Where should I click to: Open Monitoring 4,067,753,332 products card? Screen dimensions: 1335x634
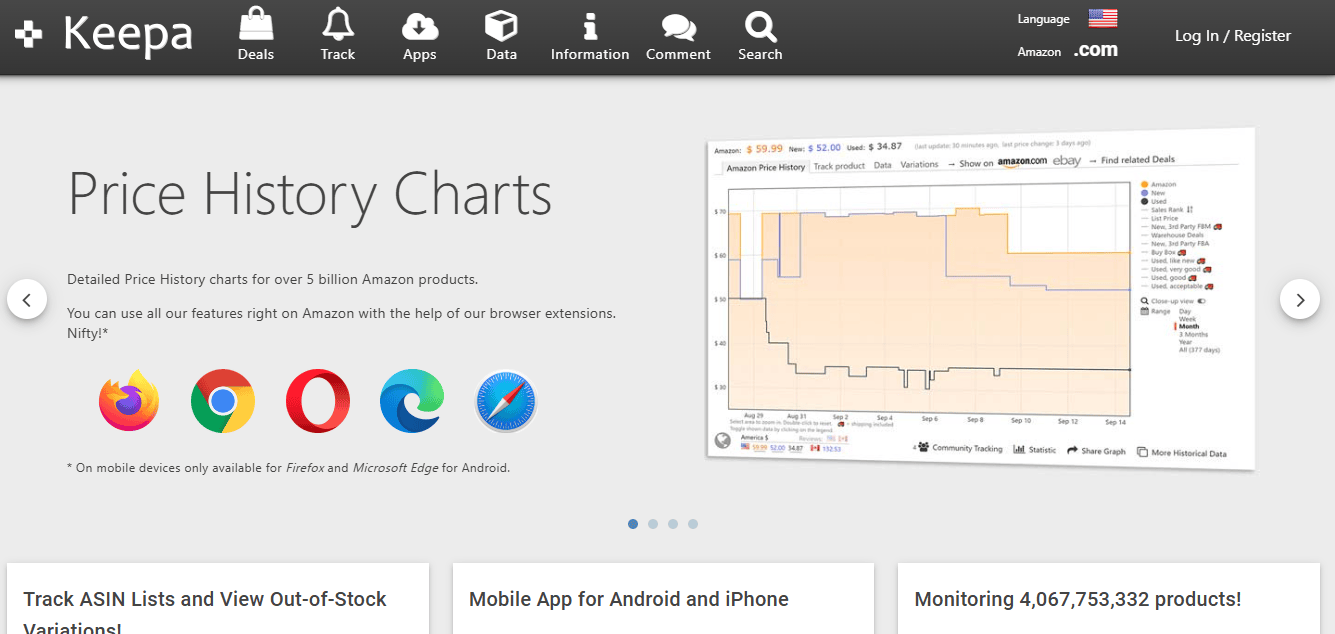point(1078,599)
